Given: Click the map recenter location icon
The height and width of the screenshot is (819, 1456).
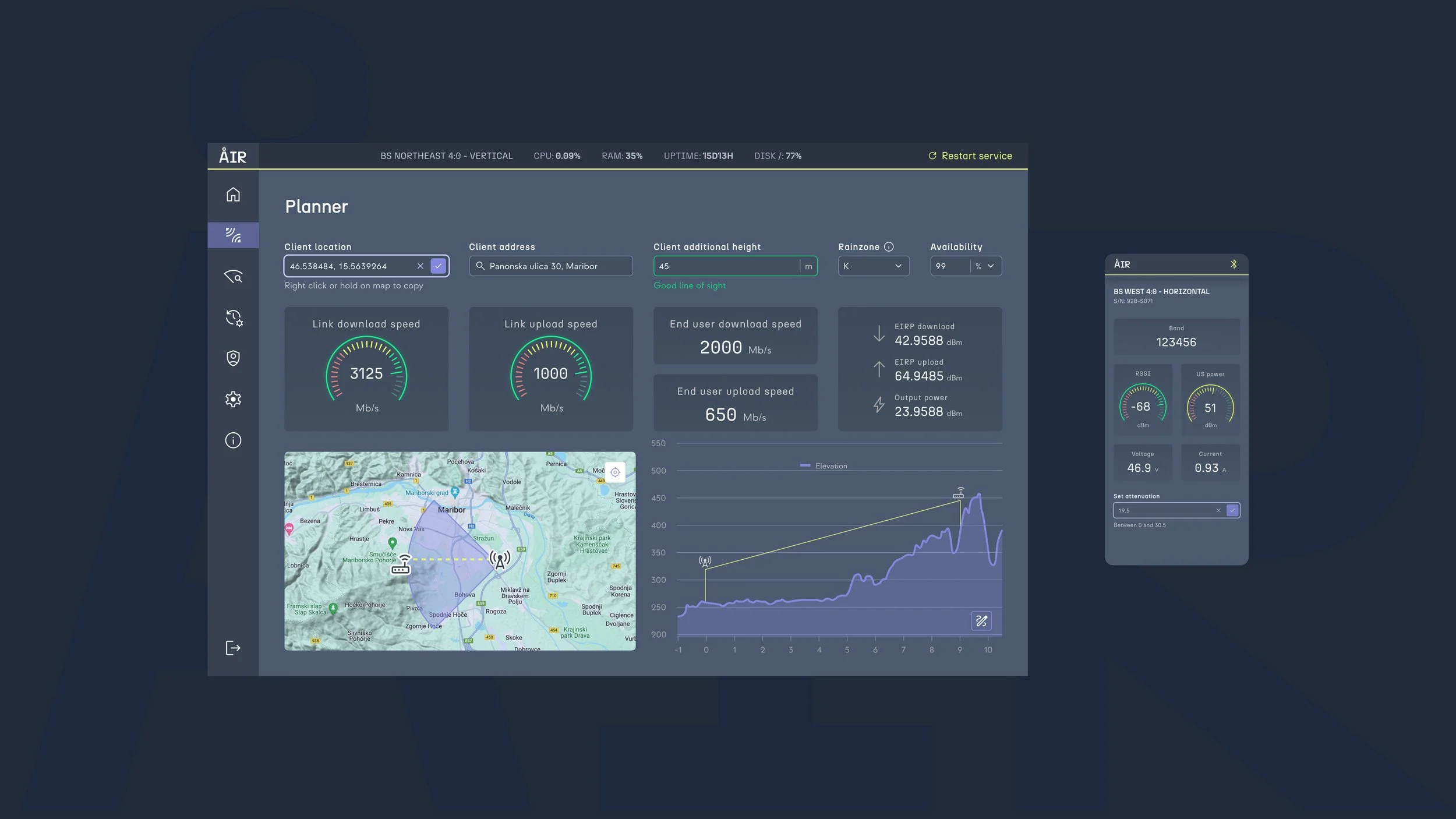Looking at the screenshot, I should tap(615, 472).
